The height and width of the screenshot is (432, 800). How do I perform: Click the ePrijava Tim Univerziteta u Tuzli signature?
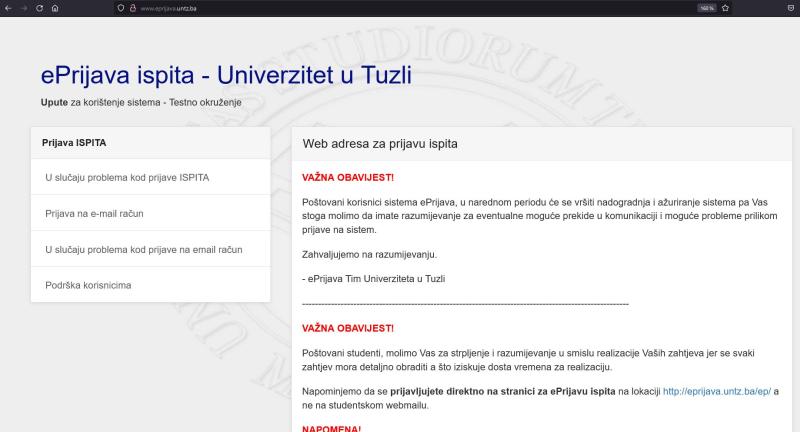(x=373, y=279)
